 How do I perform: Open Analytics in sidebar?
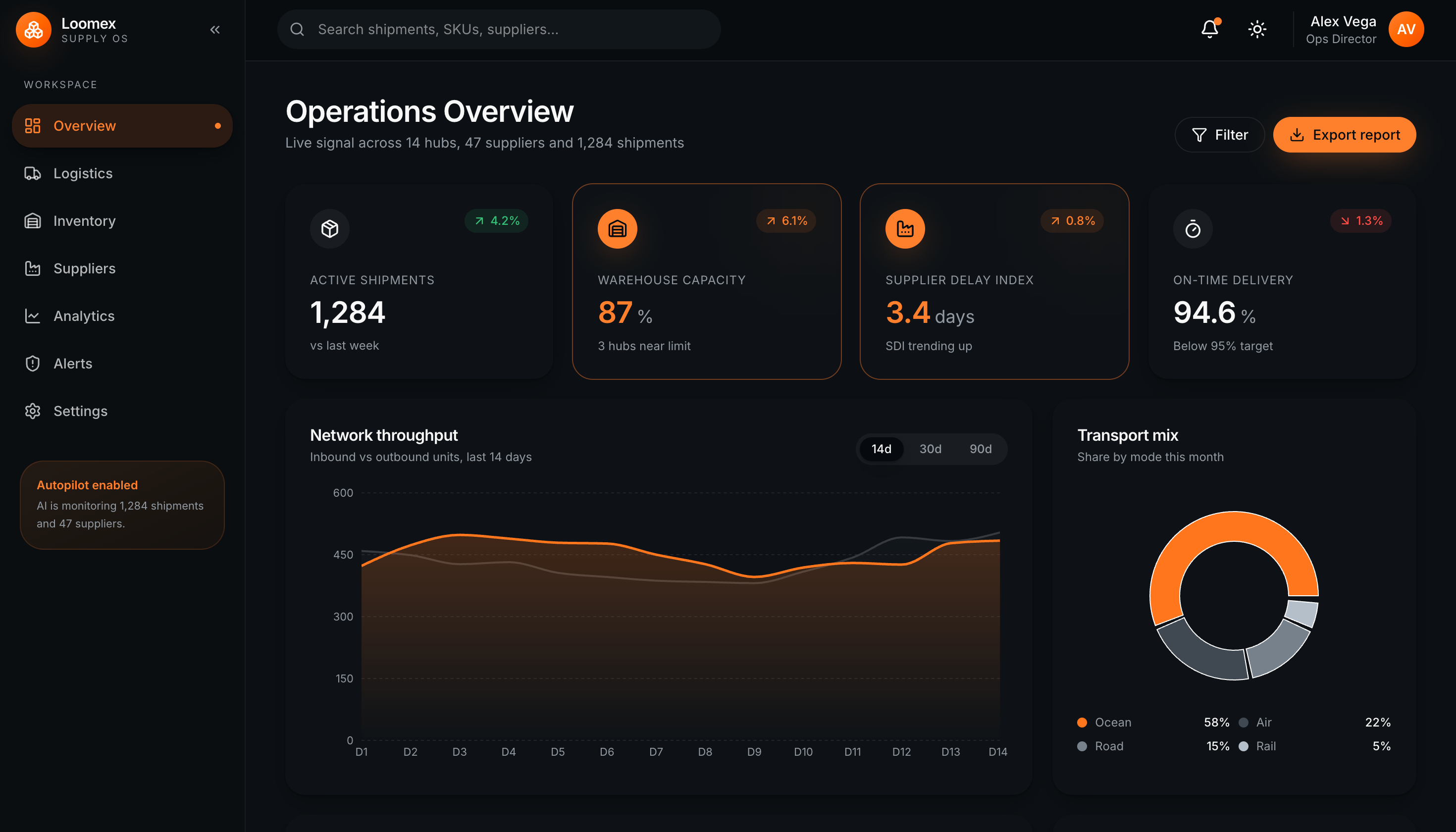(122, 316)
